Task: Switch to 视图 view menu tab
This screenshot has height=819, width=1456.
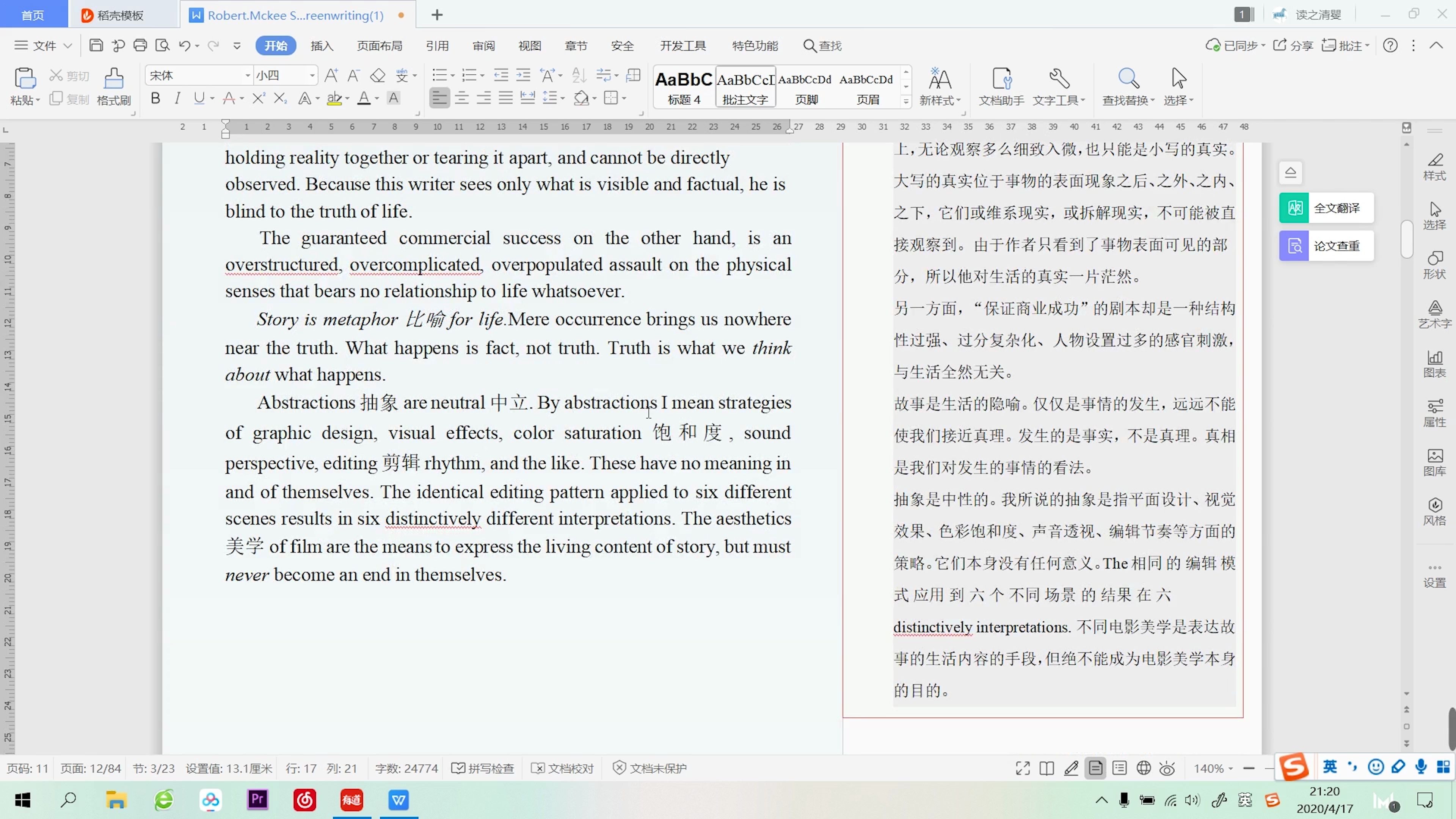Action: [x=530, y=46]
